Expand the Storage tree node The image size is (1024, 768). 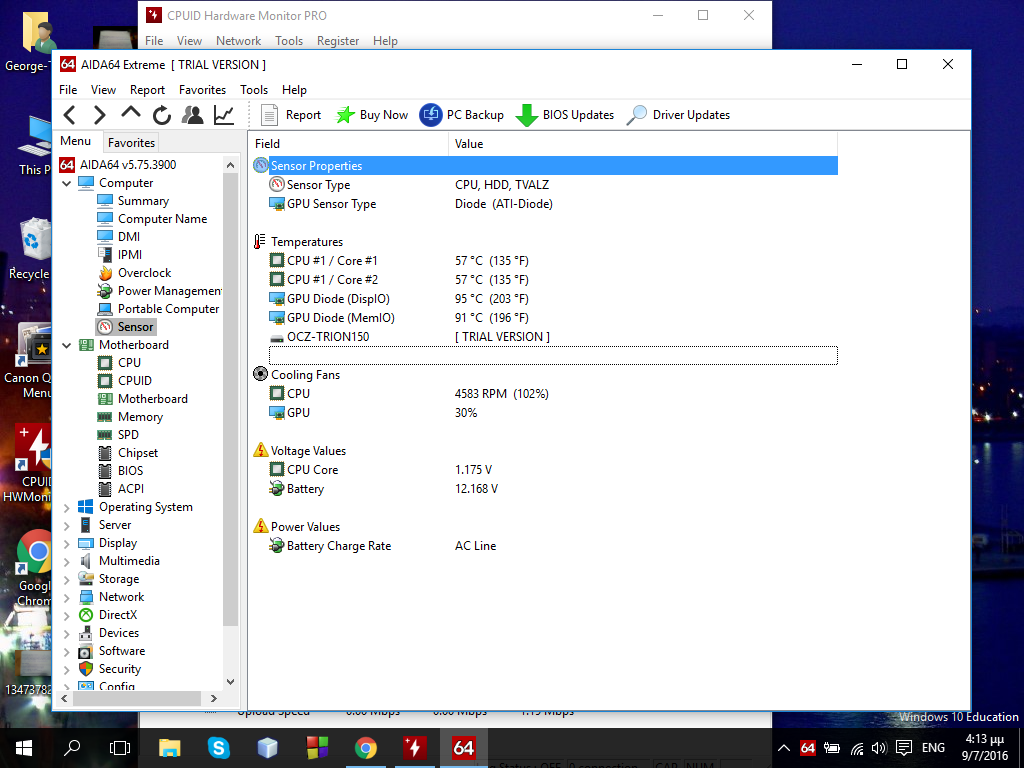click(67, 579)
